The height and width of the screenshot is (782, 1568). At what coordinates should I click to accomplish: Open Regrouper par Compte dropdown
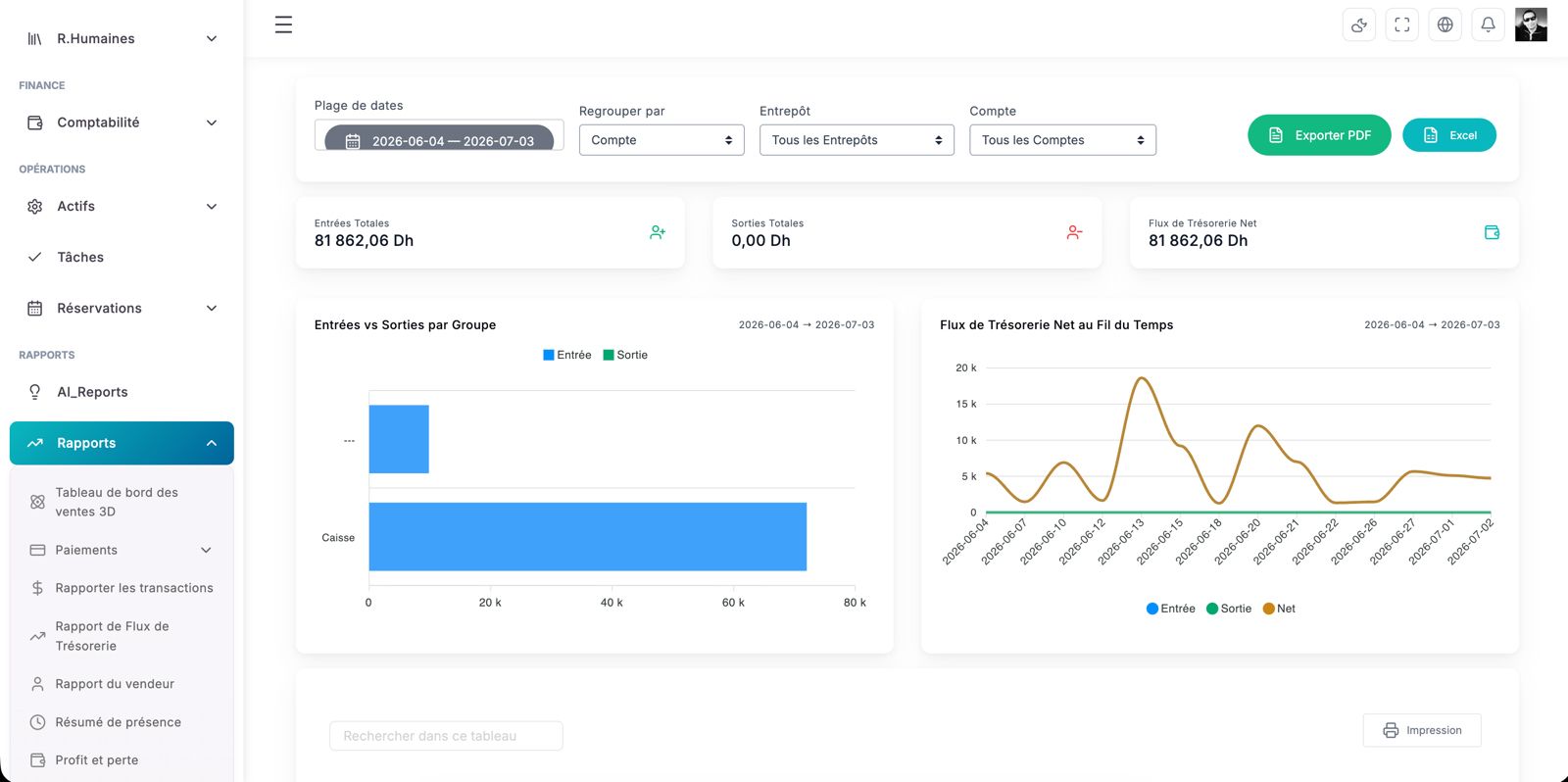click(x=661, y=140)
